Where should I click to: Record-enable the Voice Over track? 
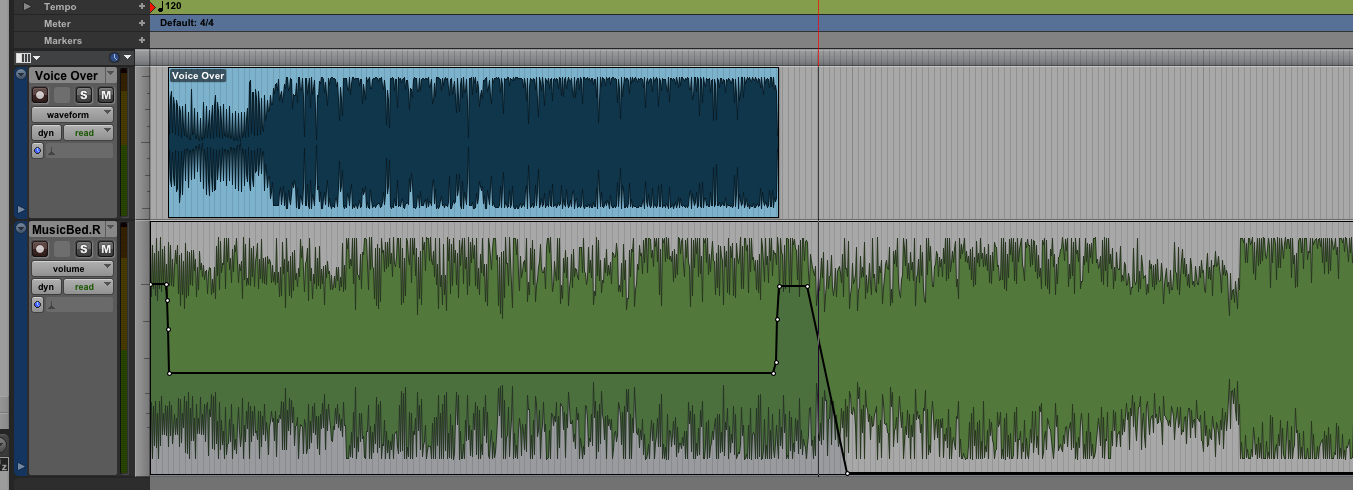click(40, 95)
